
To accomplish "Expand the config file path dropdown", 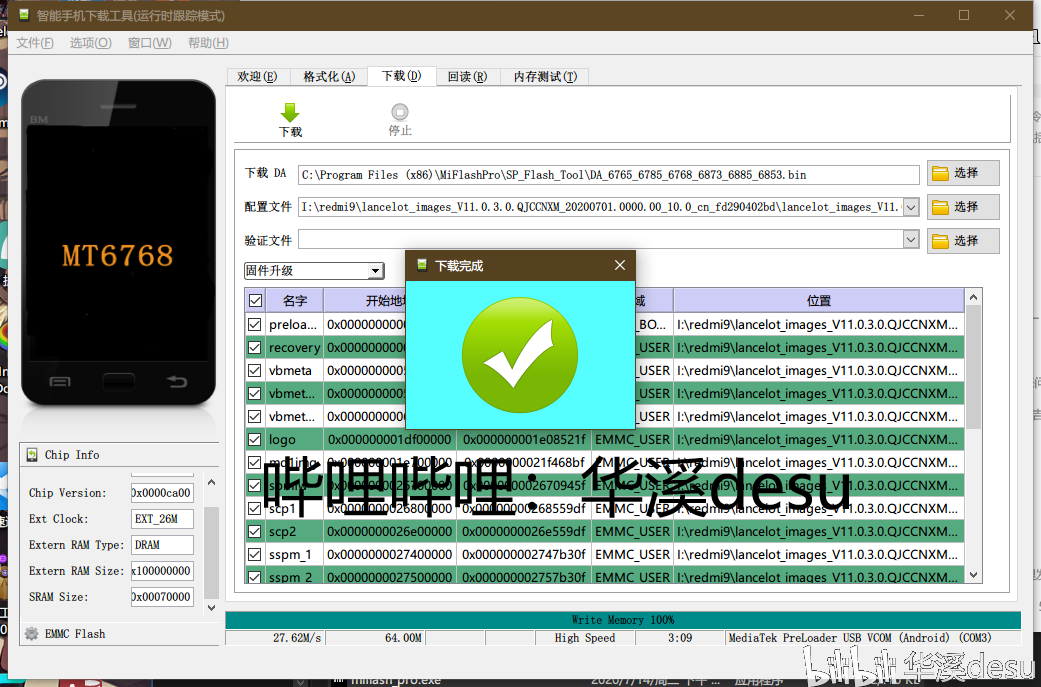I will click(911, 207).
